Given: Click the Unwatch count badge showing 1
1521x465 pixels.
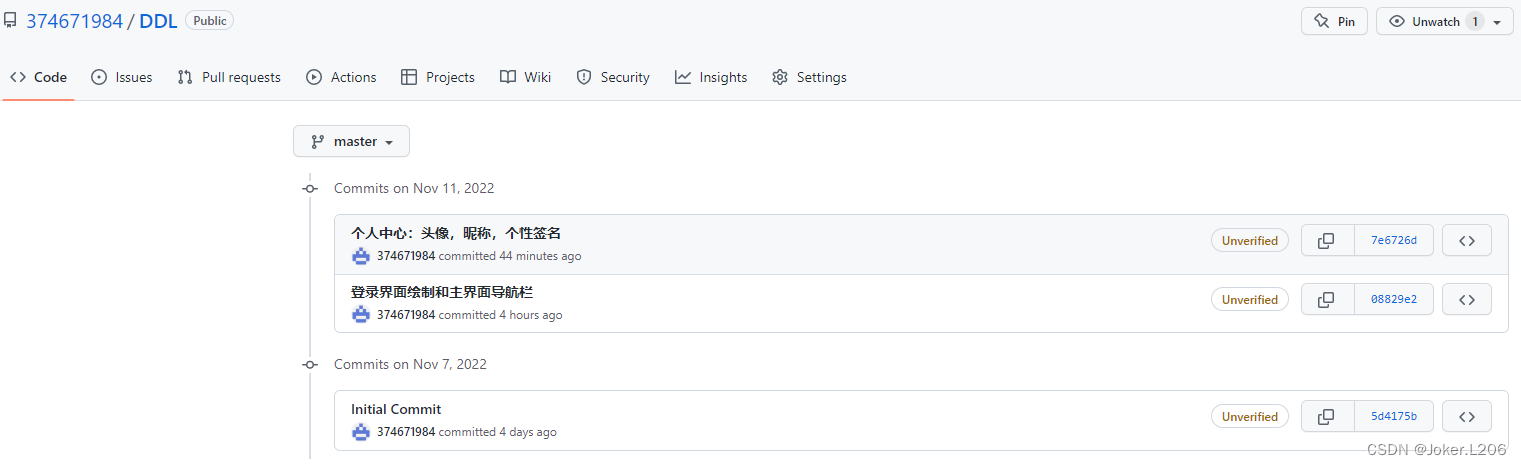Looking at the screenshot, I should coord(1474,21).
